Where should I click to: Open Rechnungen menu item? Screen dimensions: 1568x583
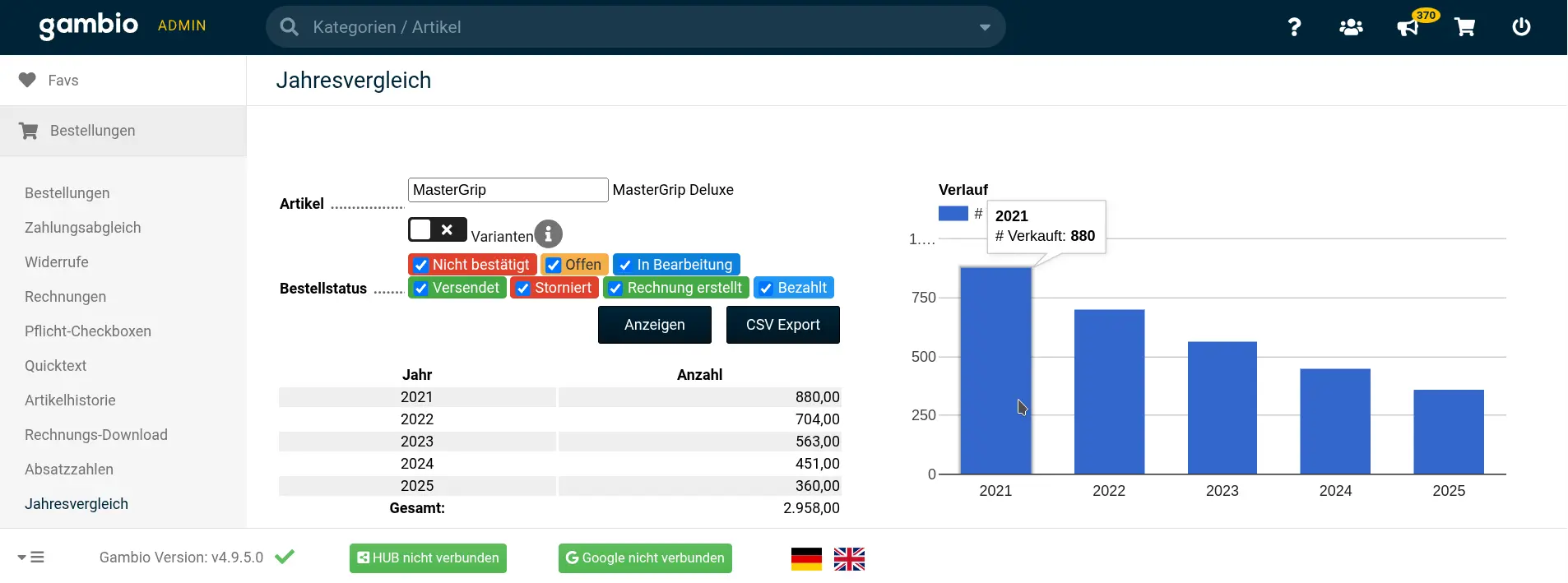coord(66,297)
